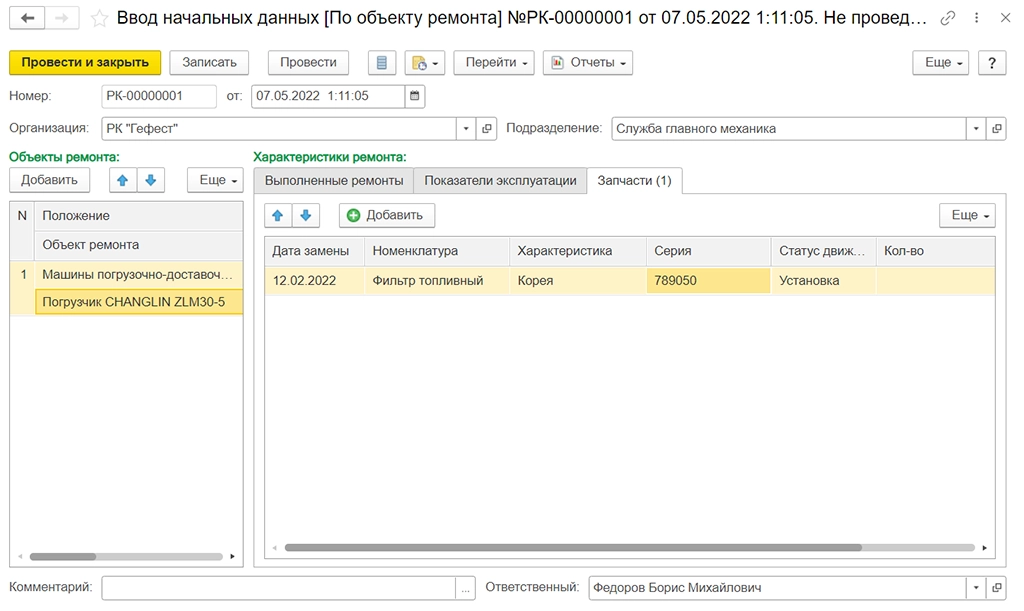1024x611 pixels.
Task: Copy document link via chain icon
Action: pos(947,18)
